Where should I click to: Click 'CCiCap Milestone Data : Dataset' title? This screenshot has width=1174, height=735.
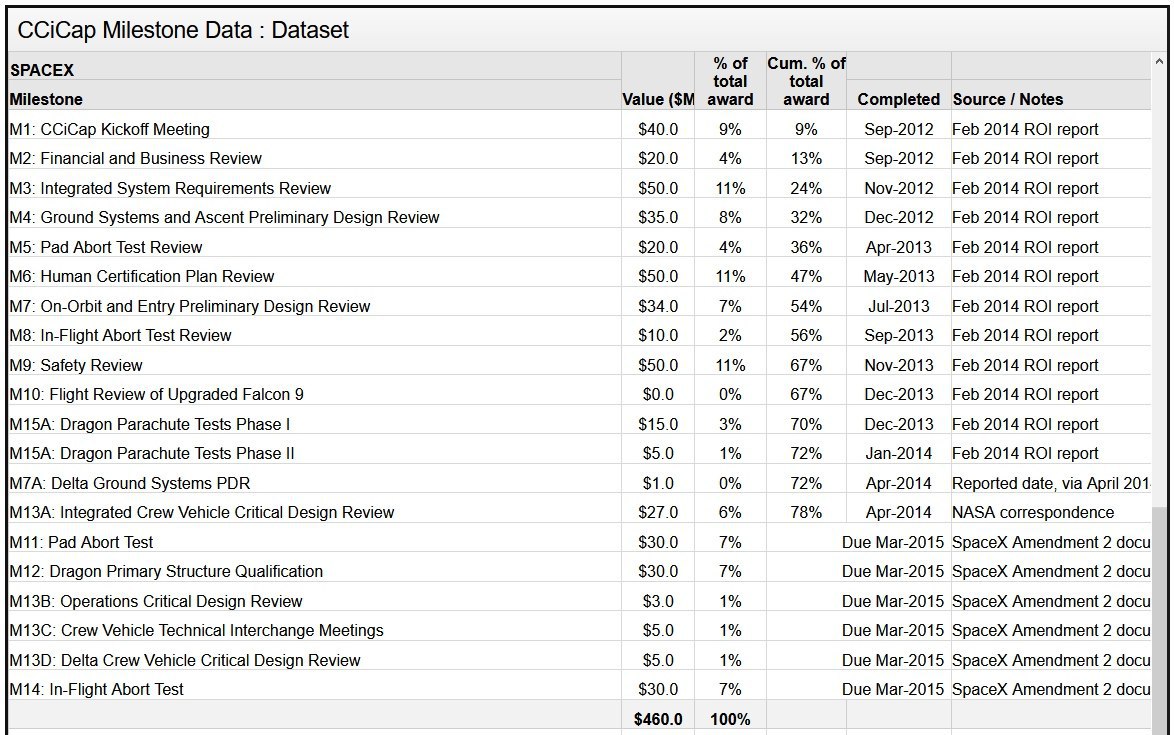183,30
